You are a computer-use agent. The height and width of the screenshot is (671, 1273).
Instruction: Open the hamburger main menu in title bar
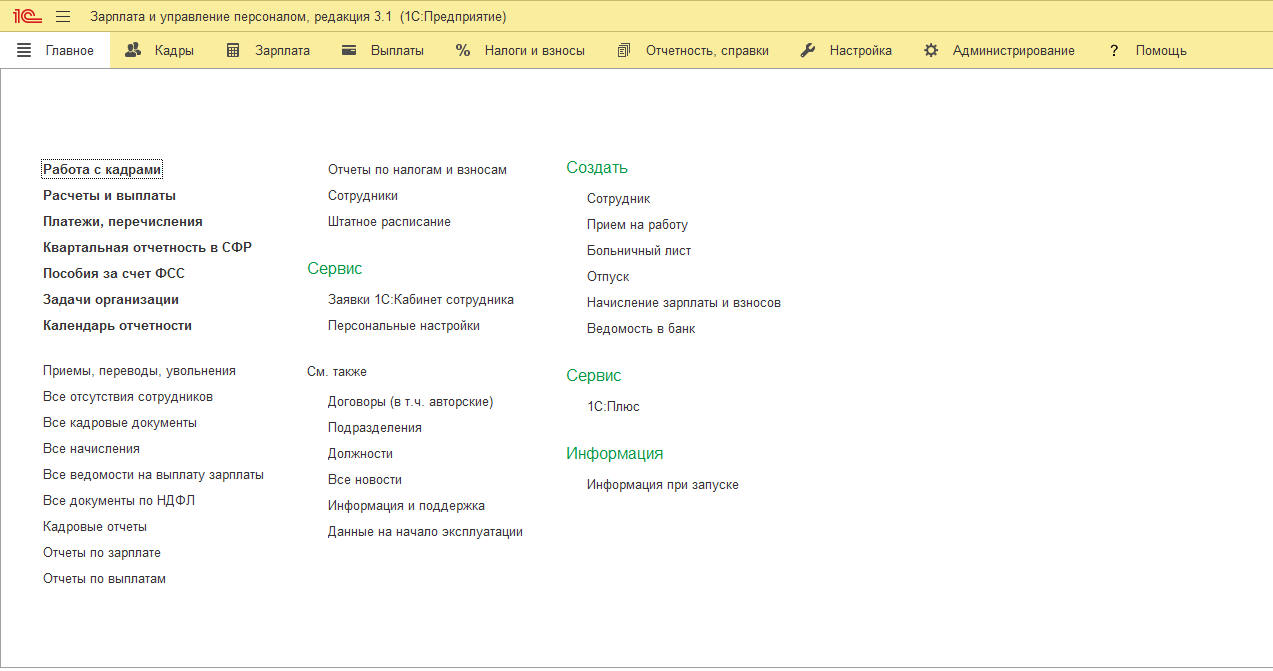click(63, 17)
